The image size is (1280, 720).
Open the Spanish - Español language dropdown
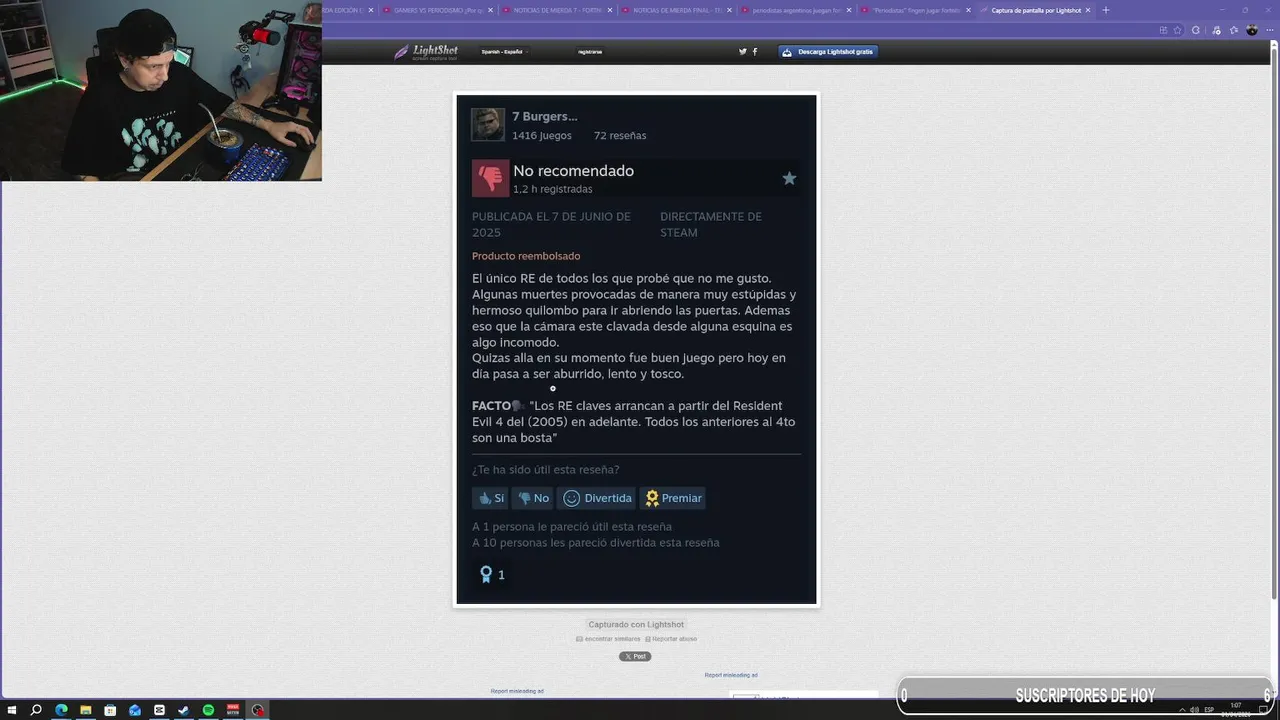click(x=503, y=52)
